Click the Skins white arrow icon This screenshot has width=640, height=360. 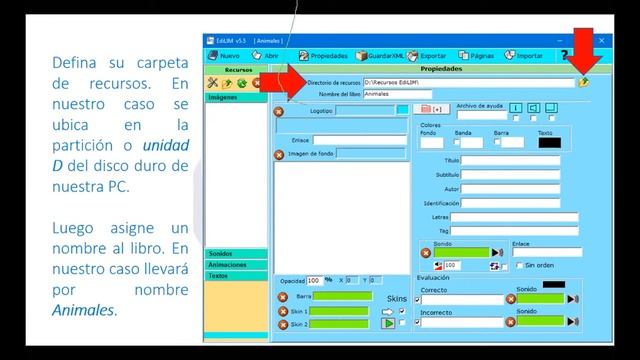[387, 312]
